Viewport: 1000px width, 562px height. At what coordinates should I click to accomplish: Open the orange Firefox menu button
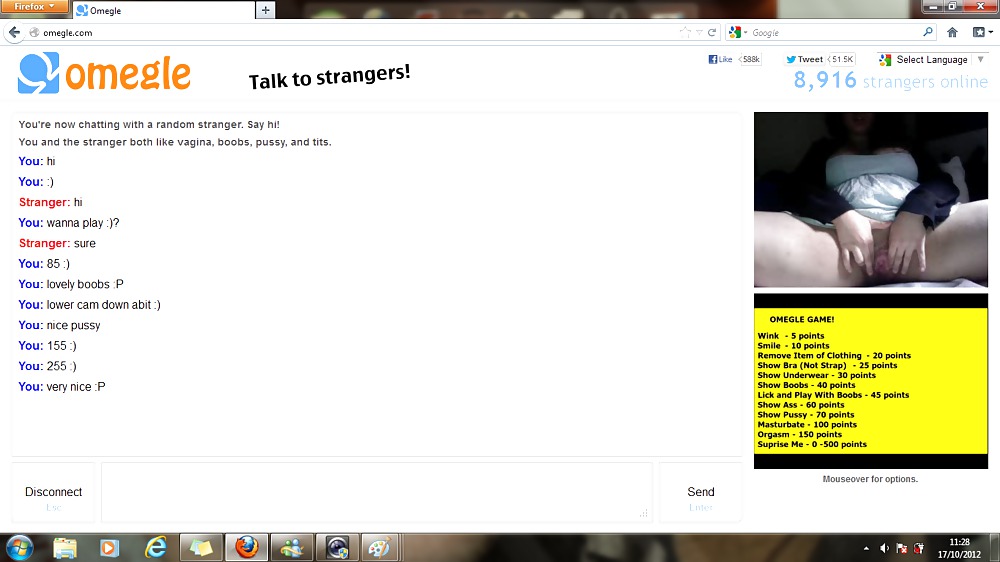(x=35, y=7)
